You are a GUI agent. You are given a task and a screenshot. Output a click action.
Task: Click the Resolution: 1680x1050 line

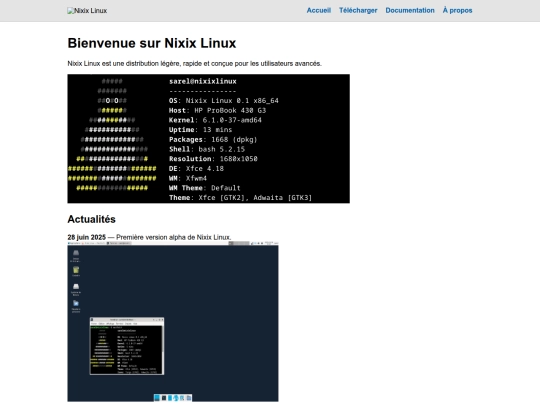213,159
